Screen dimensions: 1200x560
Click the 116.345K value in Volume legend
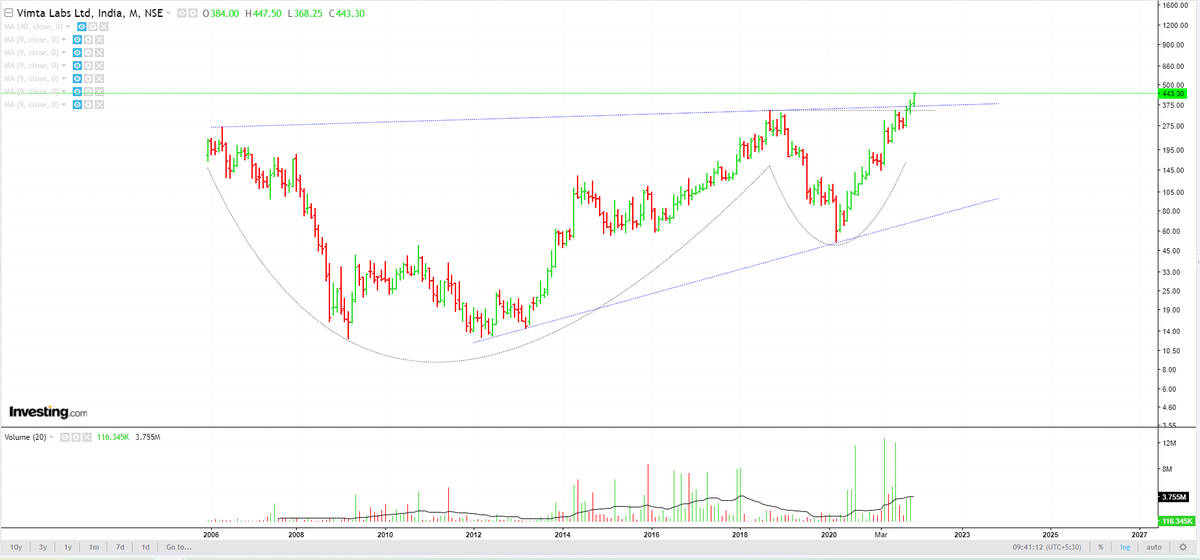point(113,437)
